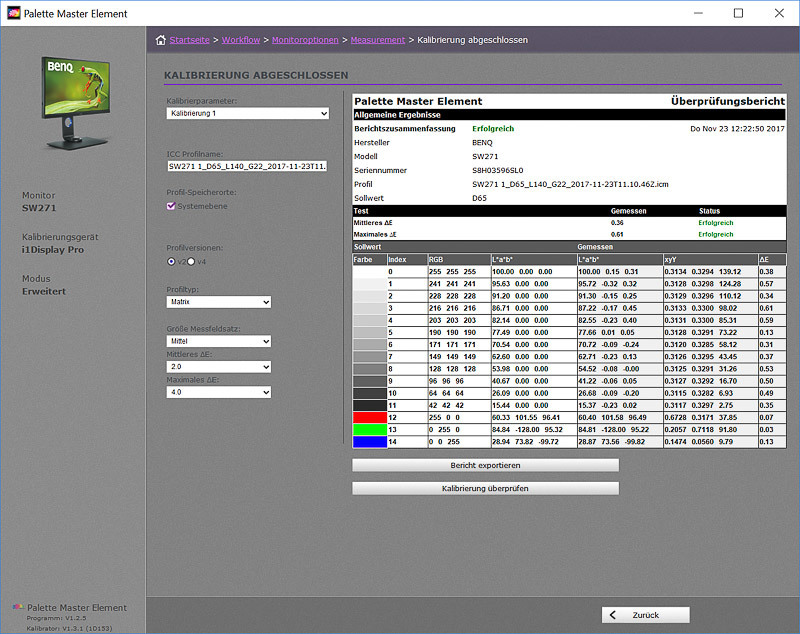The image size is (800, 634).
Task: Click the model value SW271 in report
Action: pyautogui.click(x=485, y=157)
